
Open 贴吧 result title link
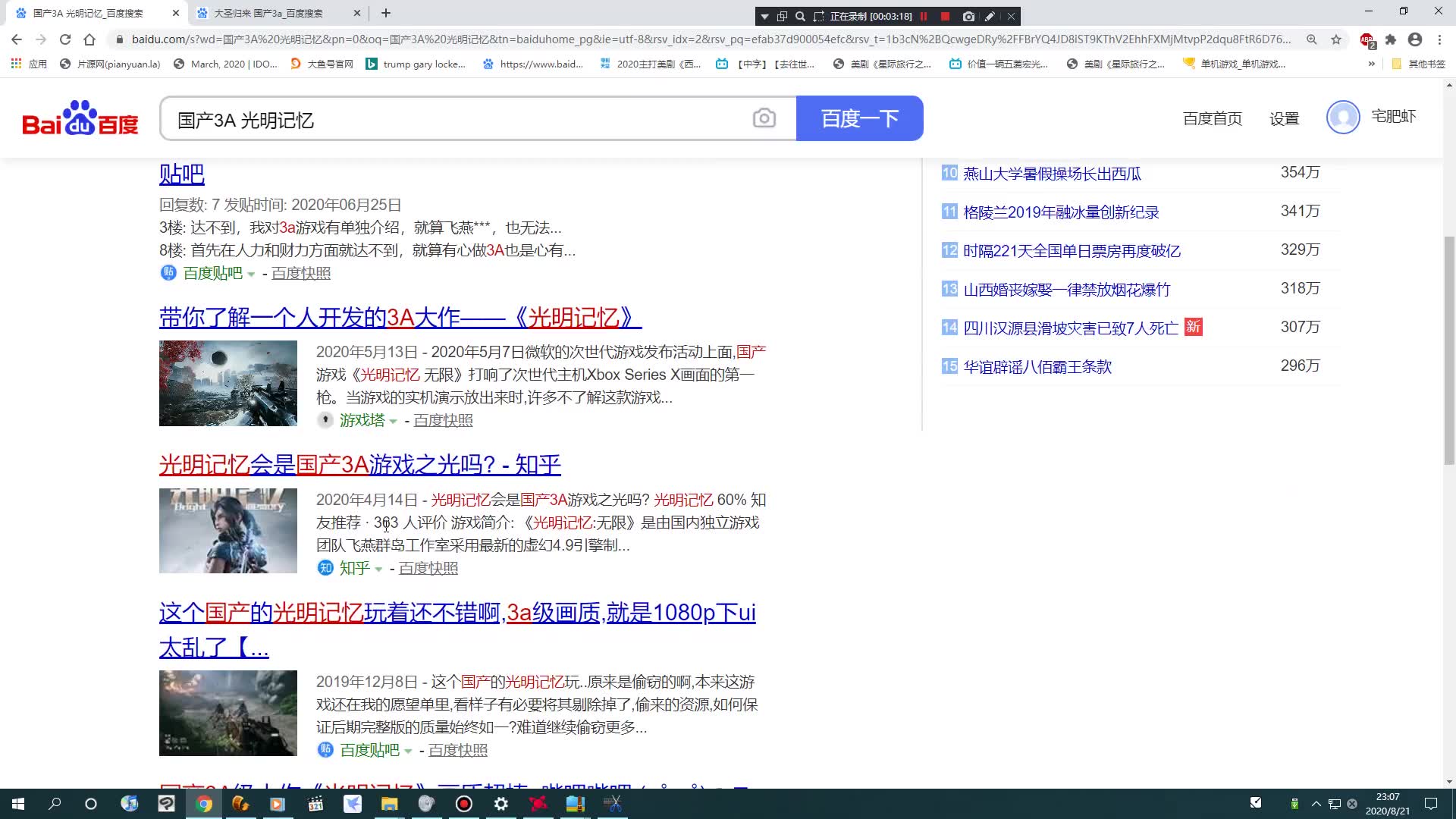coord(182,174)
